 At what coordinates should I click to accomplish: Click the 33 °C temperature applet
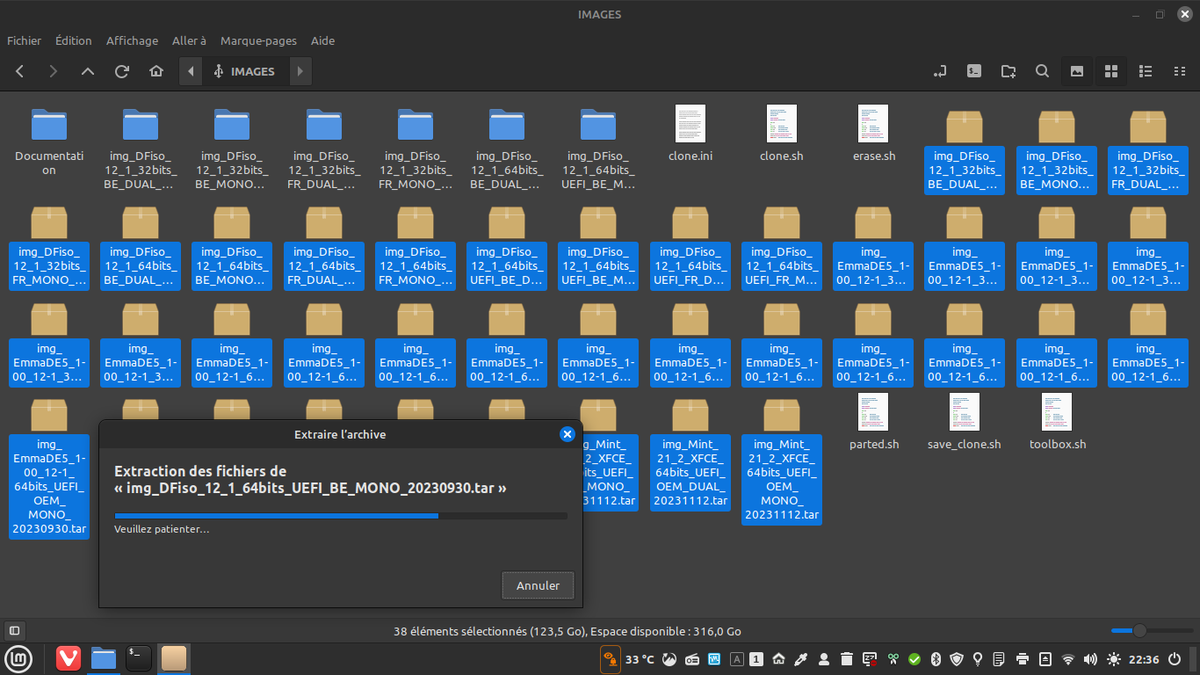coord(639,659)
